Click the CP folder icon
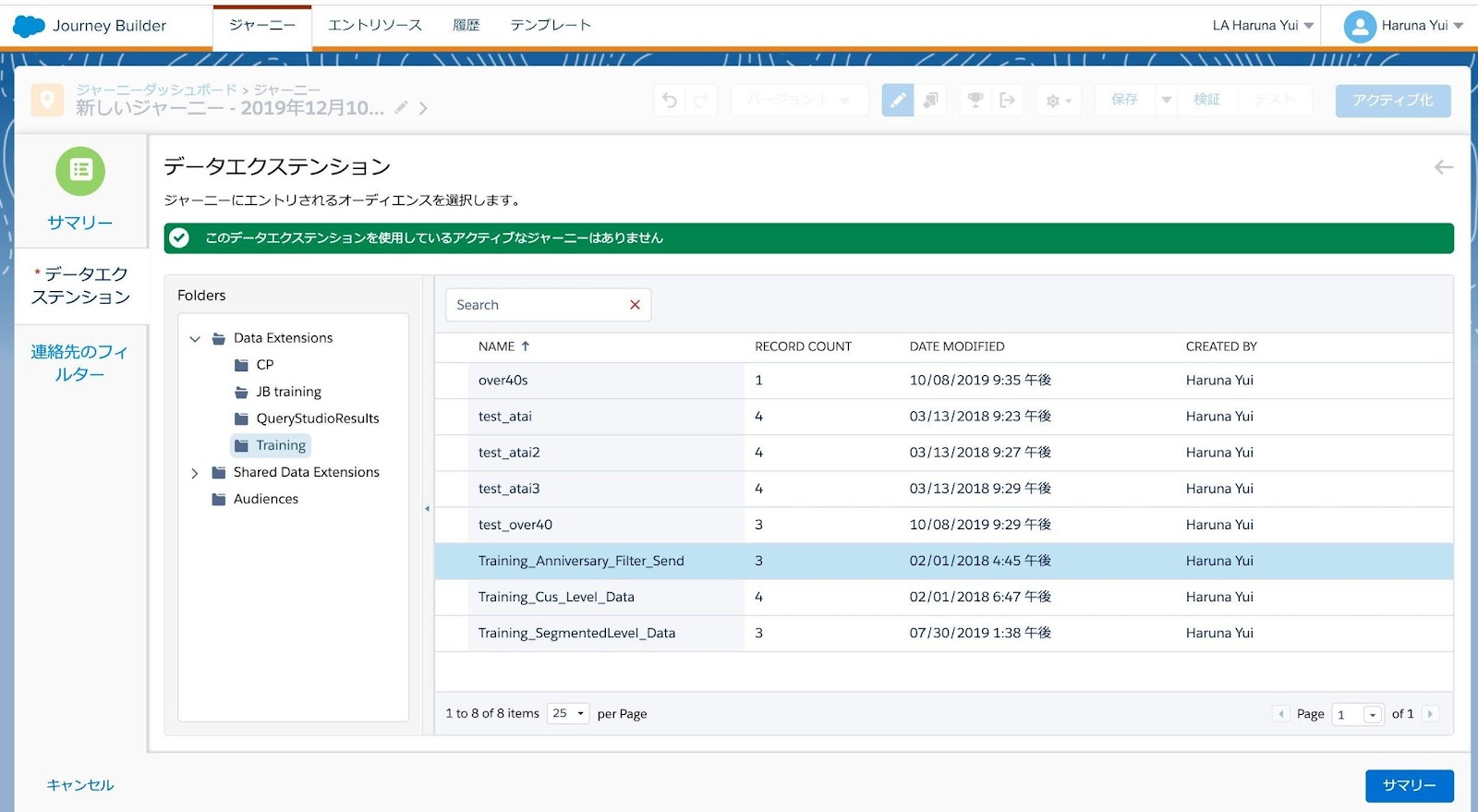The width and height of the screenshot is (1478, 812). click(x=241, y=365)
